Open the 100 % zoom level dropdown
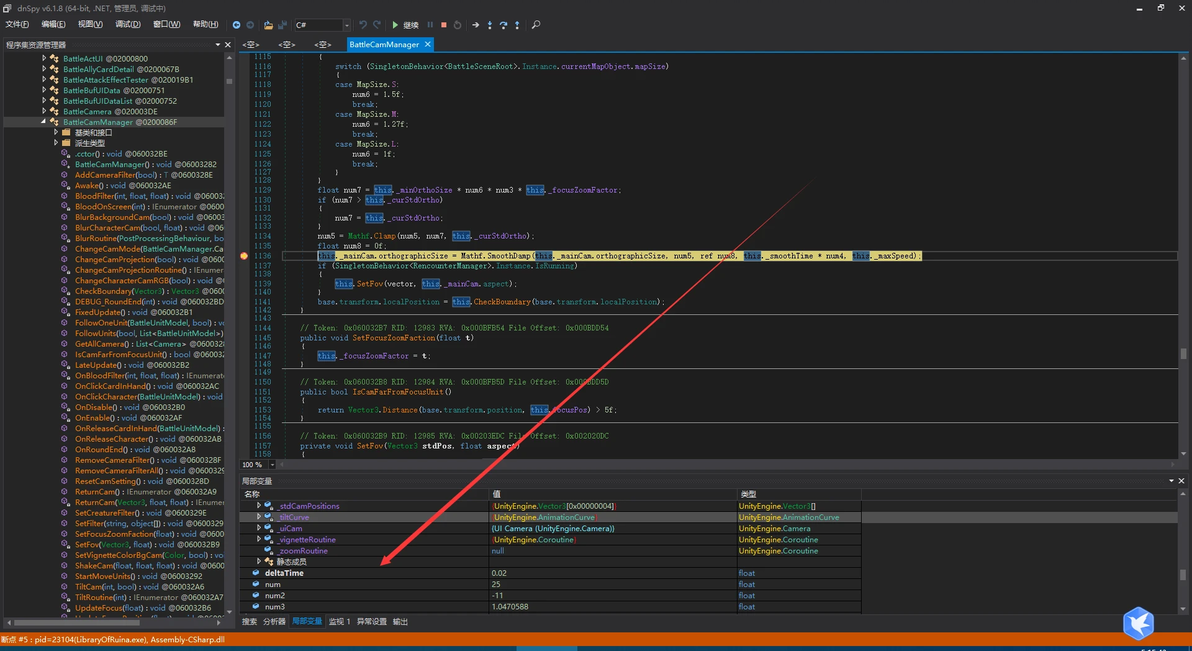Image resolution: width=1192 pixels, height=651 pixels. click(271, 465)
